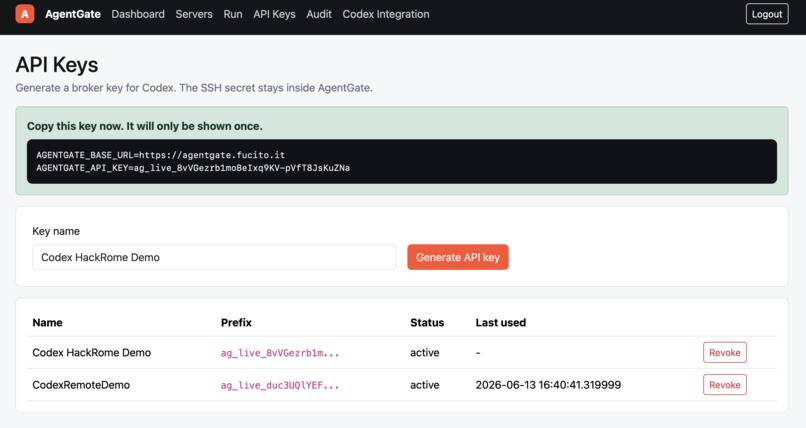Screen dimensions: 806x428
Task: Click the ag_live_8vVGezrb1m... prefix
Action: pyautogui.click(x=280, y=353)
